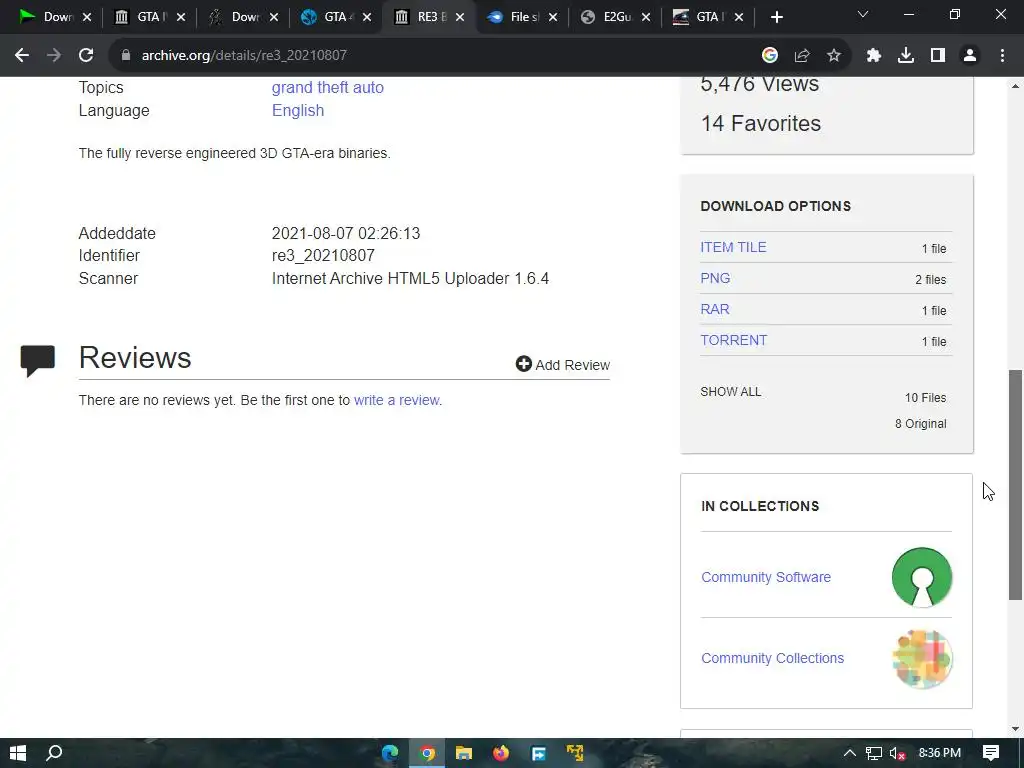Click Add Review
The height and width of the screenshot is (768, 1024).
(x=563, y=364)
